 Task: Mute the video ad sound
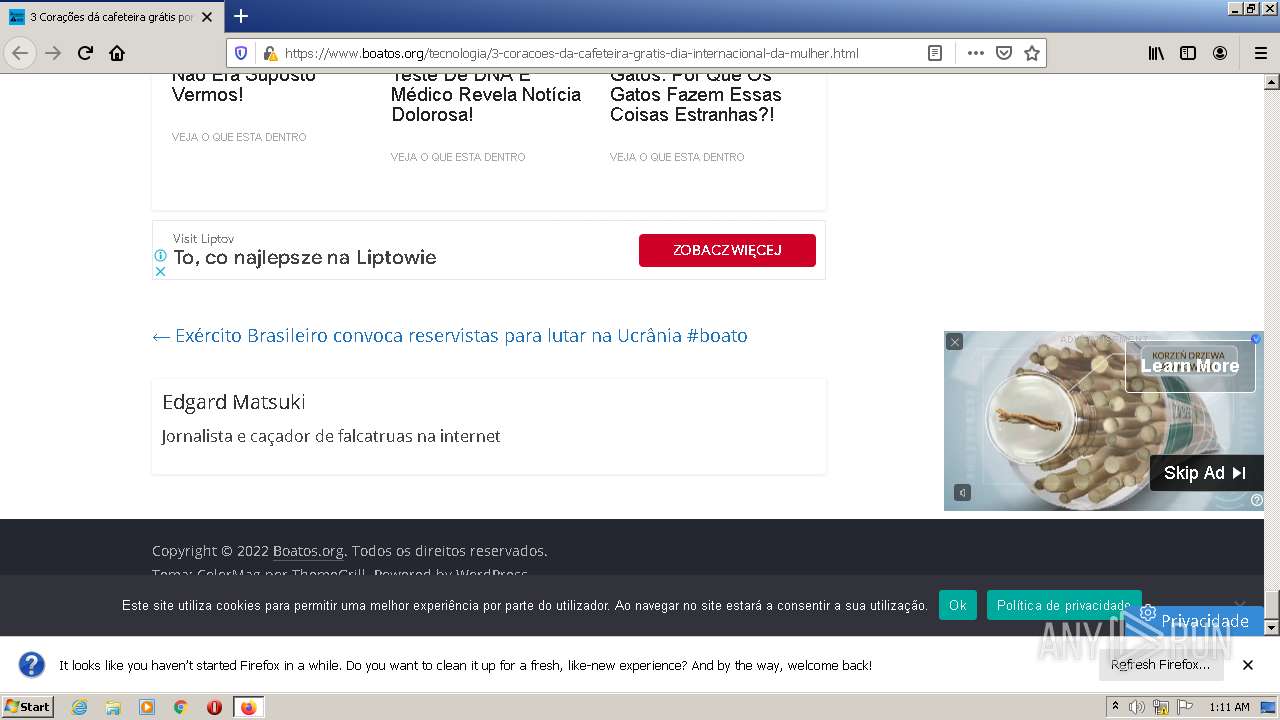(962, 492)
